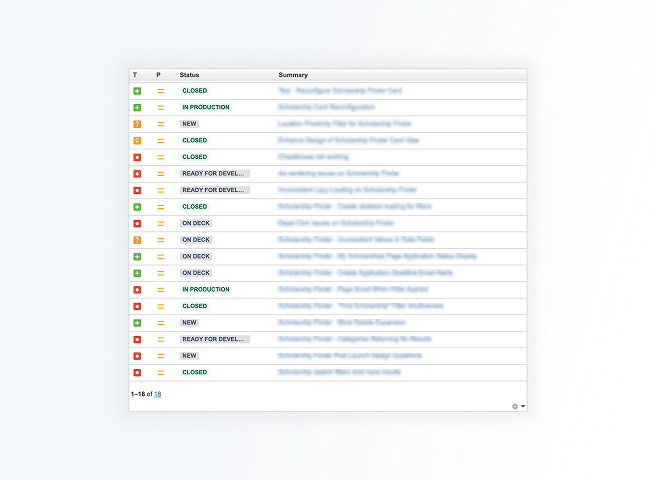The image size is (656, 480).
Task: Click the priority icon for More Details Expansion
Action: click(x=160, y=323)
